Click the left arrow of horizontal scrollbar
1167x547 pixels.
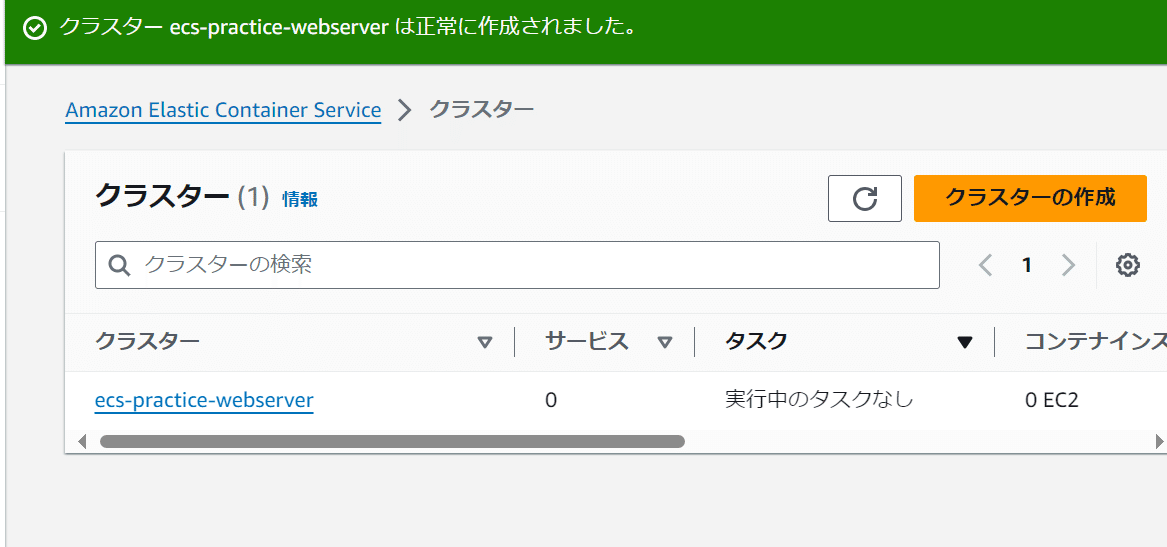82,441
